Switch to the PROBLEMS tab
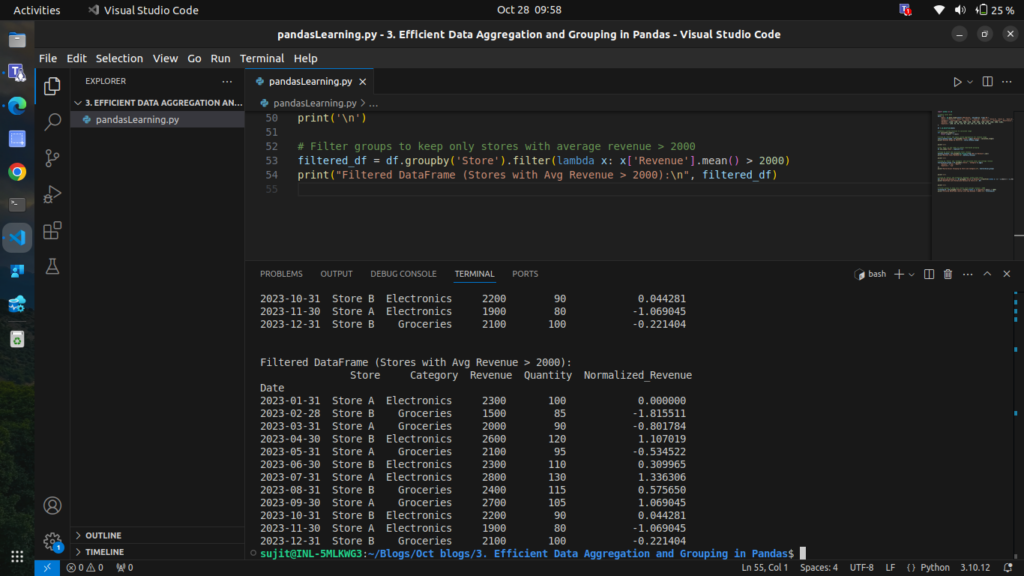Image resolution: width=1024 pixels, height=576 pixels. click(x=281, y=274)
